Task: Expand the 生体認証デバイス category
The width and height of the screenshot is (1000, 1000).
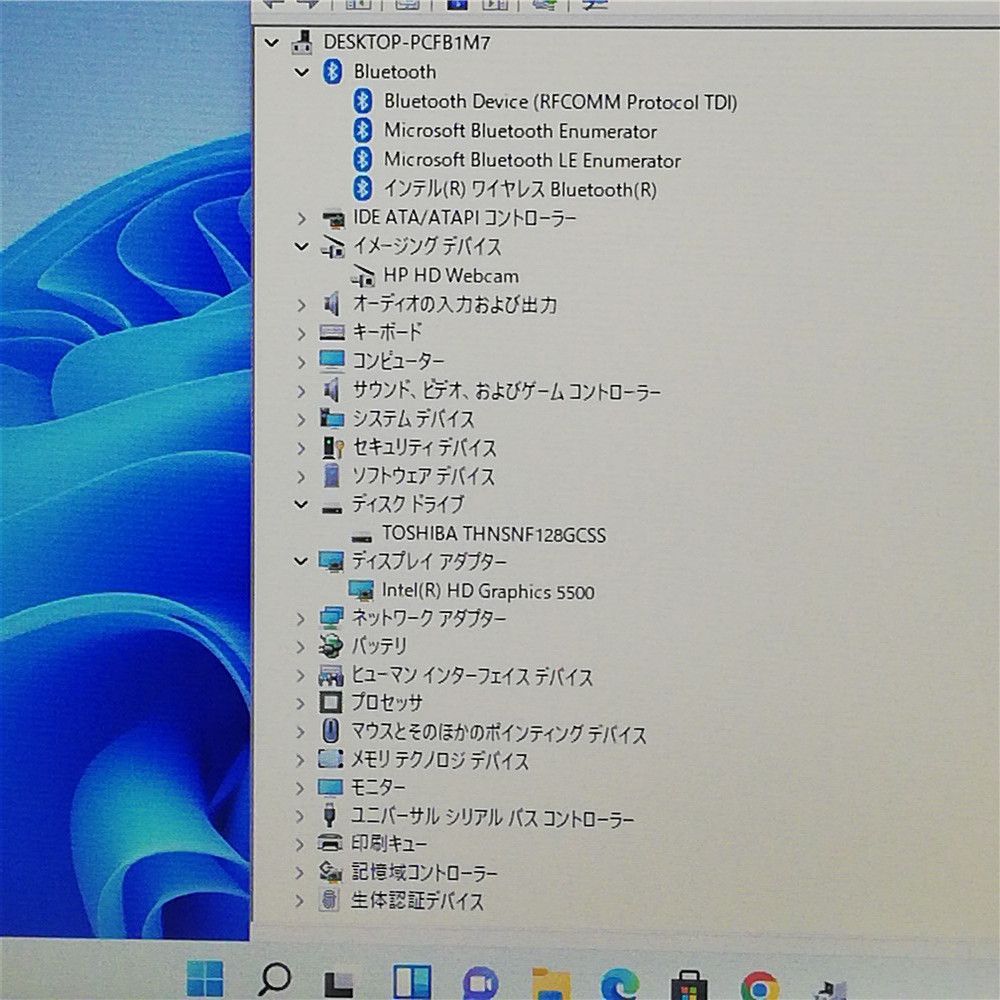Action: (x=300, y=901)
